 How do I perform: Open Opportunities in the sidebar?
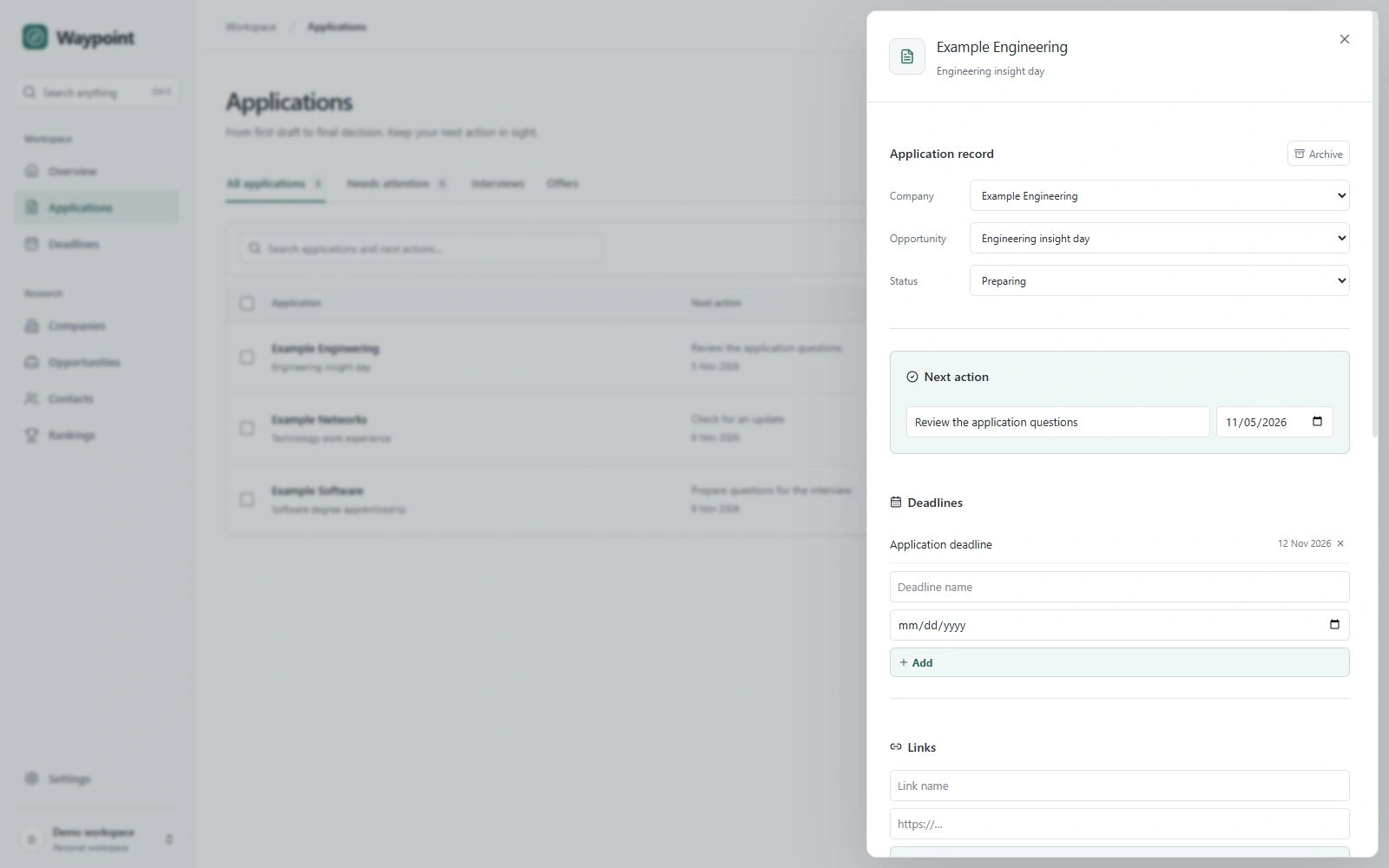pyautogui.click(x=96, y=362)
